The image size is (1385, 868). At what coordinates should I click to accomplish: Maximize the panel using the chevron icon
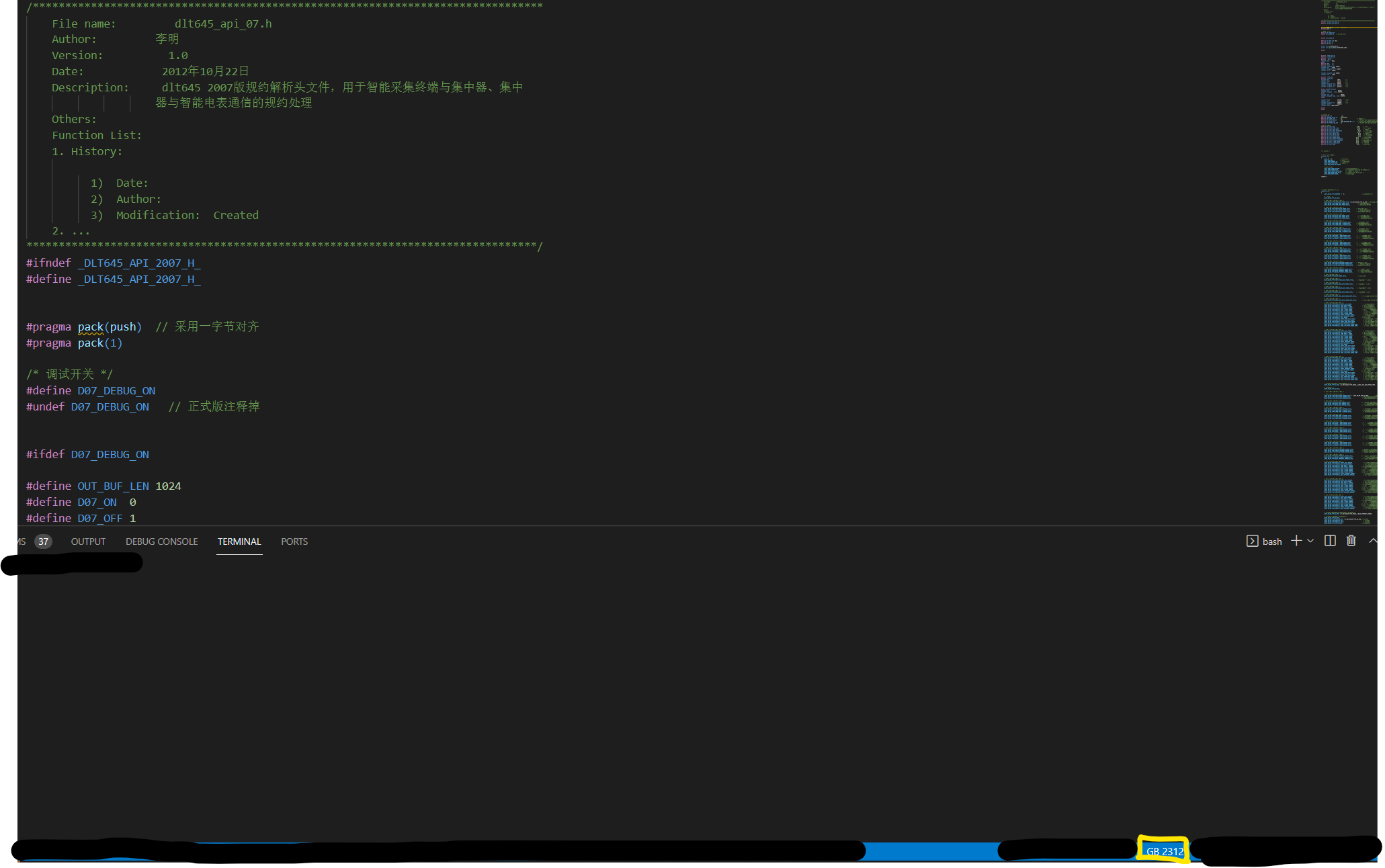pyautogui.click(x=1374, y=541)
